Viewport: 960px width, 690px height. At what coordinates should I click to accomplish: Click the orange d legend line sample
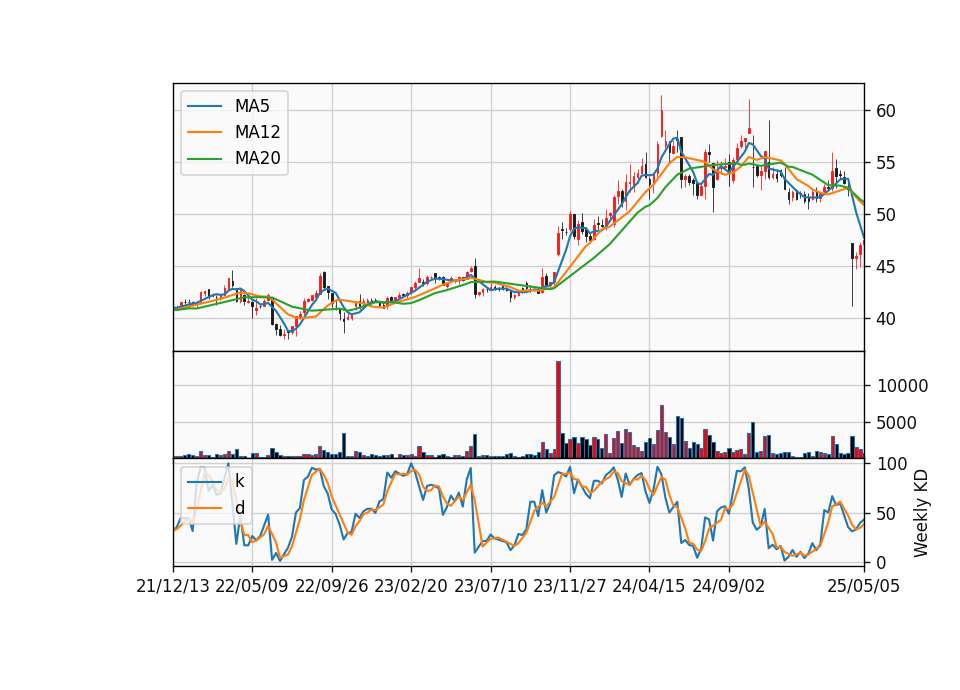pos(204,508)
